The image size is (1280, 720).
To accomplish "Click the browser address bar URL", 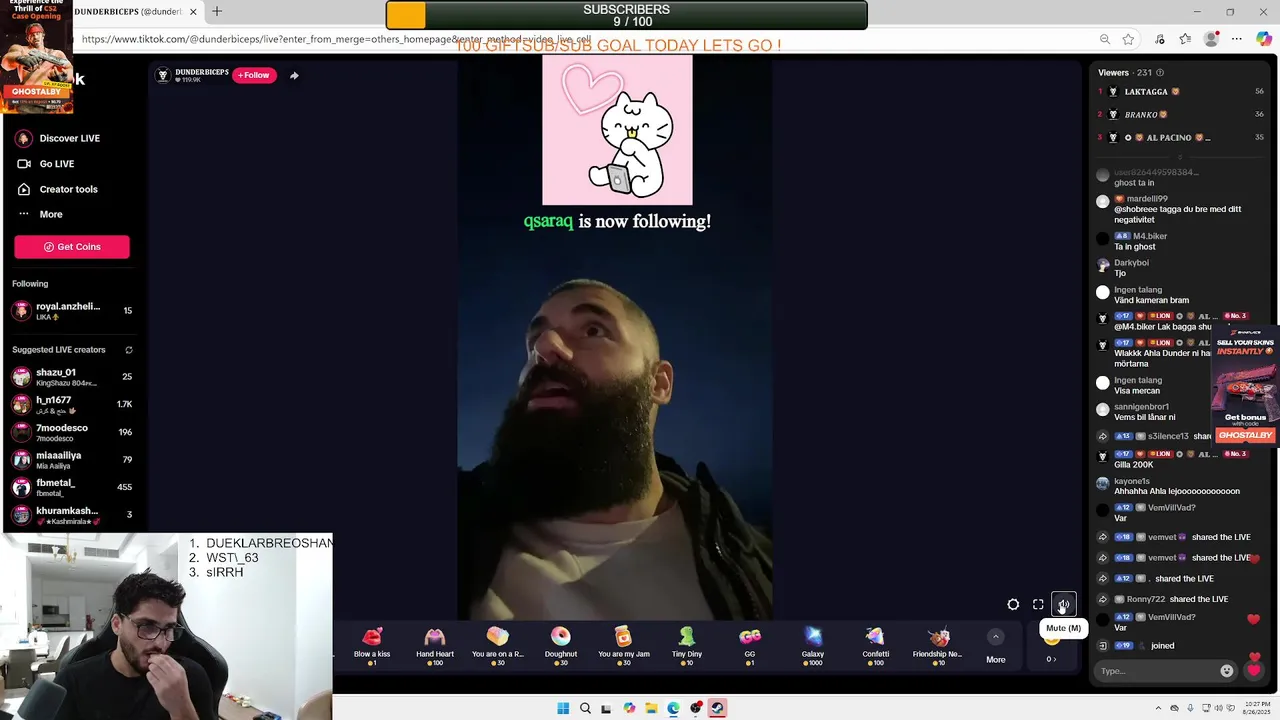I will click(x=336, y=39).
